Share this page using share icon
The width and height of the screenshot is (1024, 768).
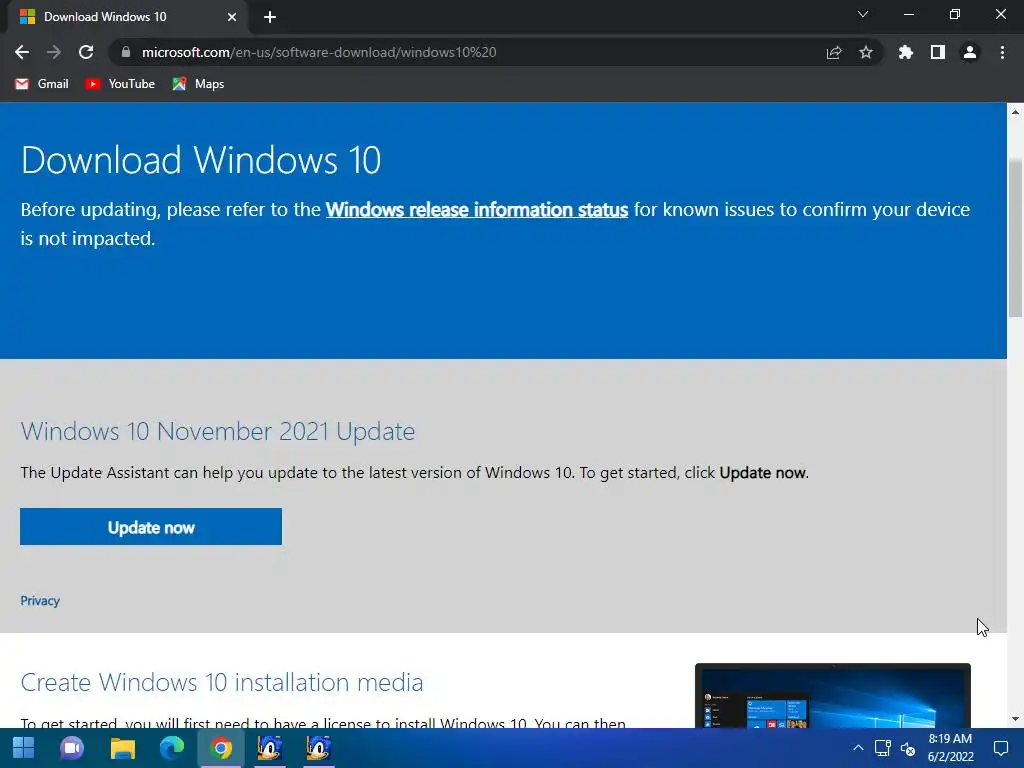[x=834, y=52]
